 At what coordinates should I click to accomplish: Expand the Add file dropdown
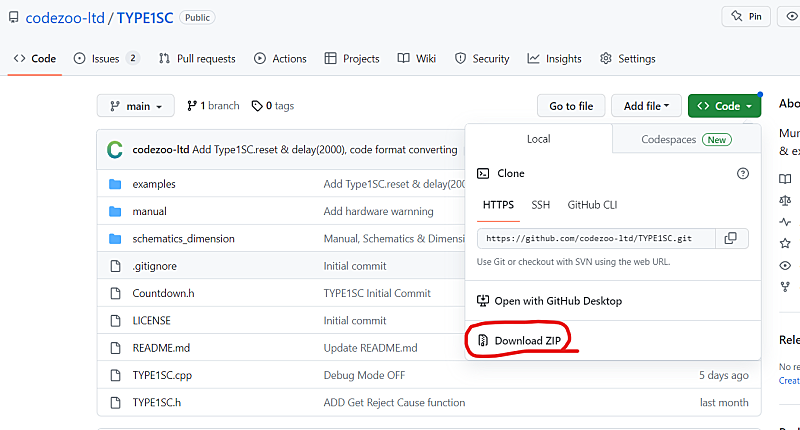tap(646, 106)
